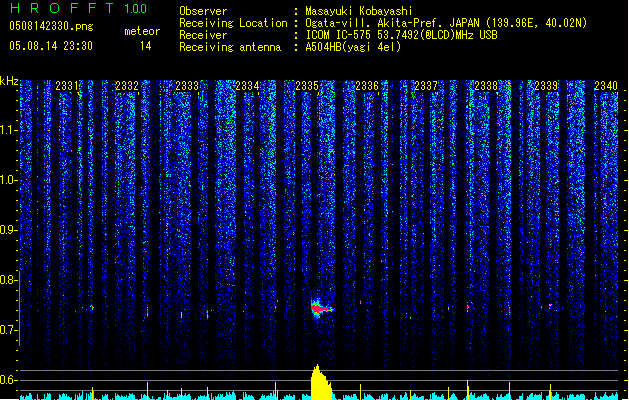Click the Receiving antenna label

(x=230, y=47)
